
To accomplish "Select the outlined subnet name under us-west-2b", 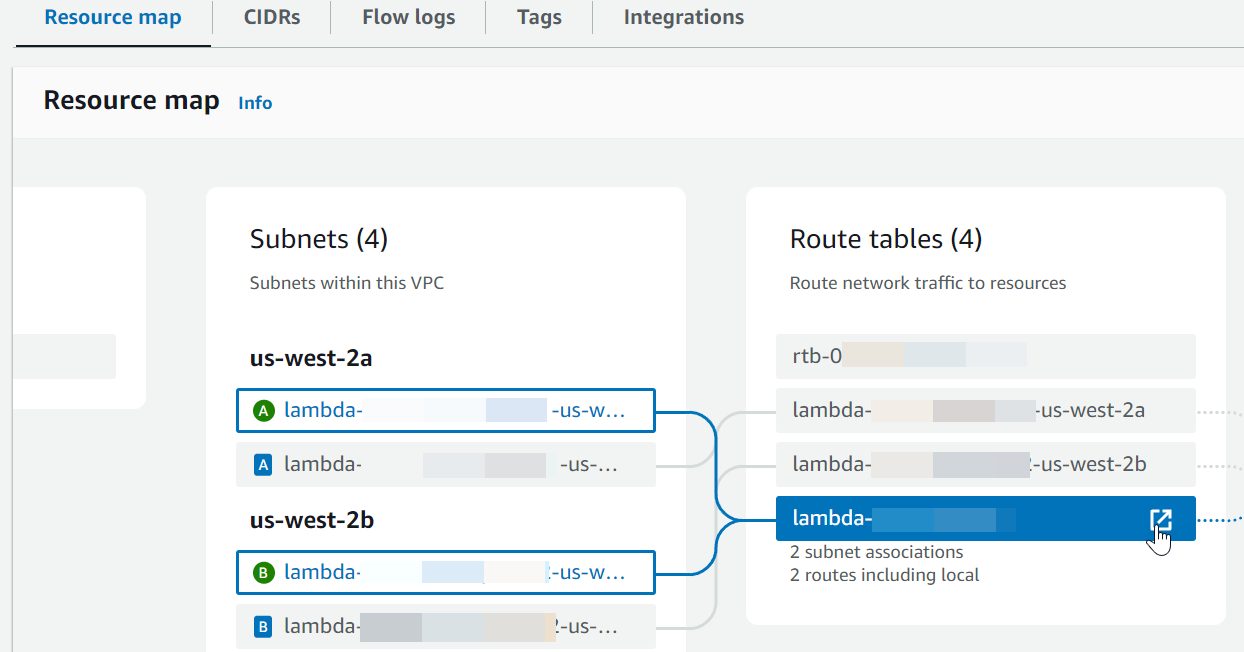I will tap(455, 573).
